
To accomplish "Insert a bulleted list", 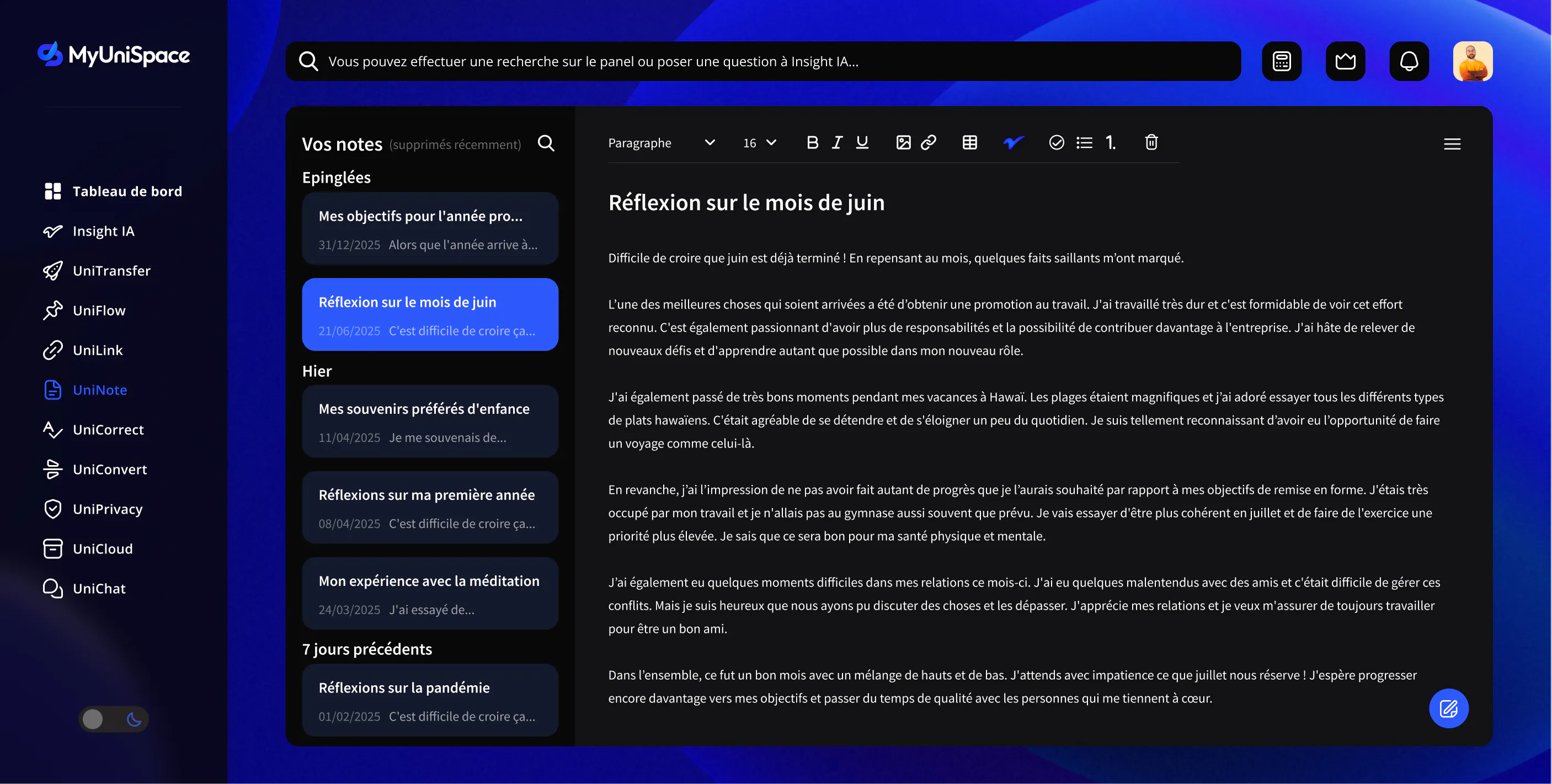I will coord(1084,142).
